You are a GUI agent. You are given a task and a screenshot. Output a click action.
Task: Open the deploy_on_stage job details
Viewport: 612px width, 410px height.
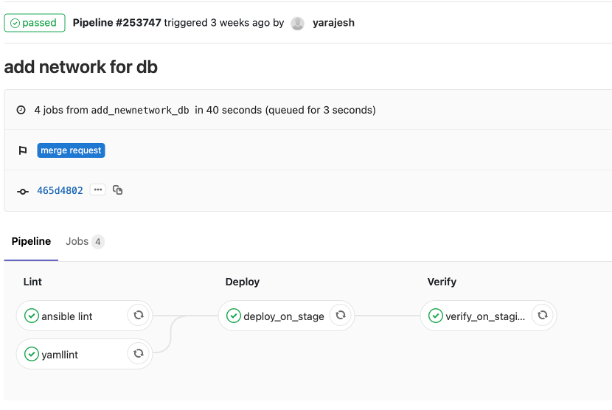(283, 316)
